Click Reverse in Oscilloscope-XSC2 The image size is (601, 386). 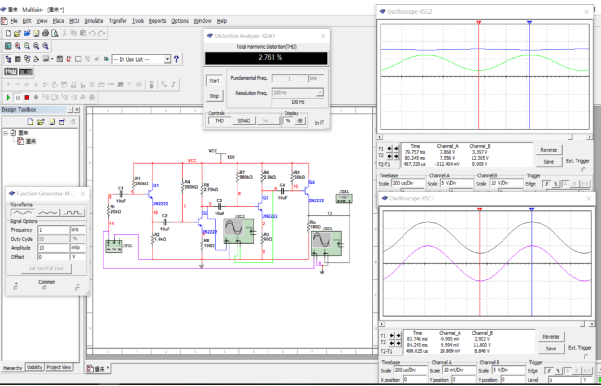coord(549,149)
